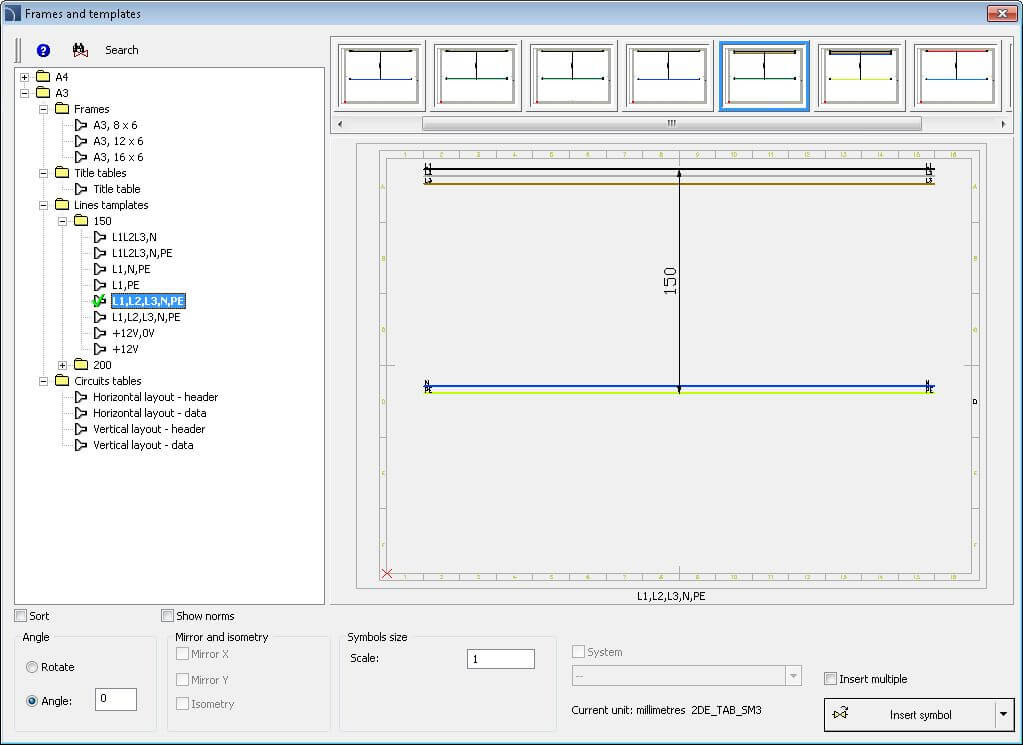Screen dimensions: 1023x745
Task: Open the Insert symbol dropdown arrow
Action: tap(1002, 714)
